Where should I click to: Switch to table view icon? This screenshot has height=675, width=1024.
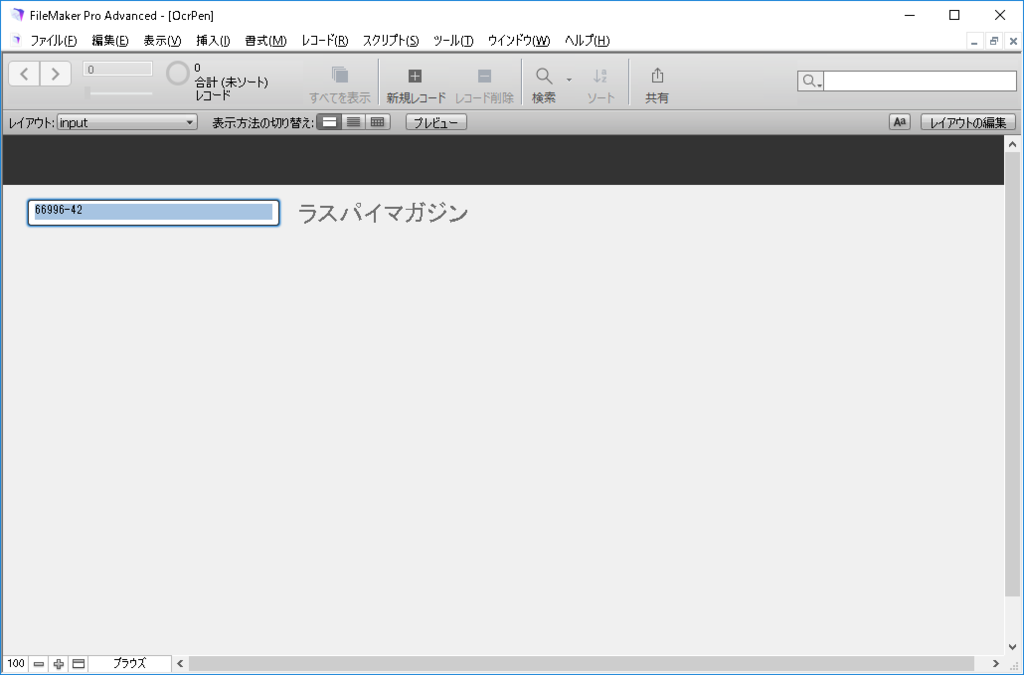[x=377, y=122]
